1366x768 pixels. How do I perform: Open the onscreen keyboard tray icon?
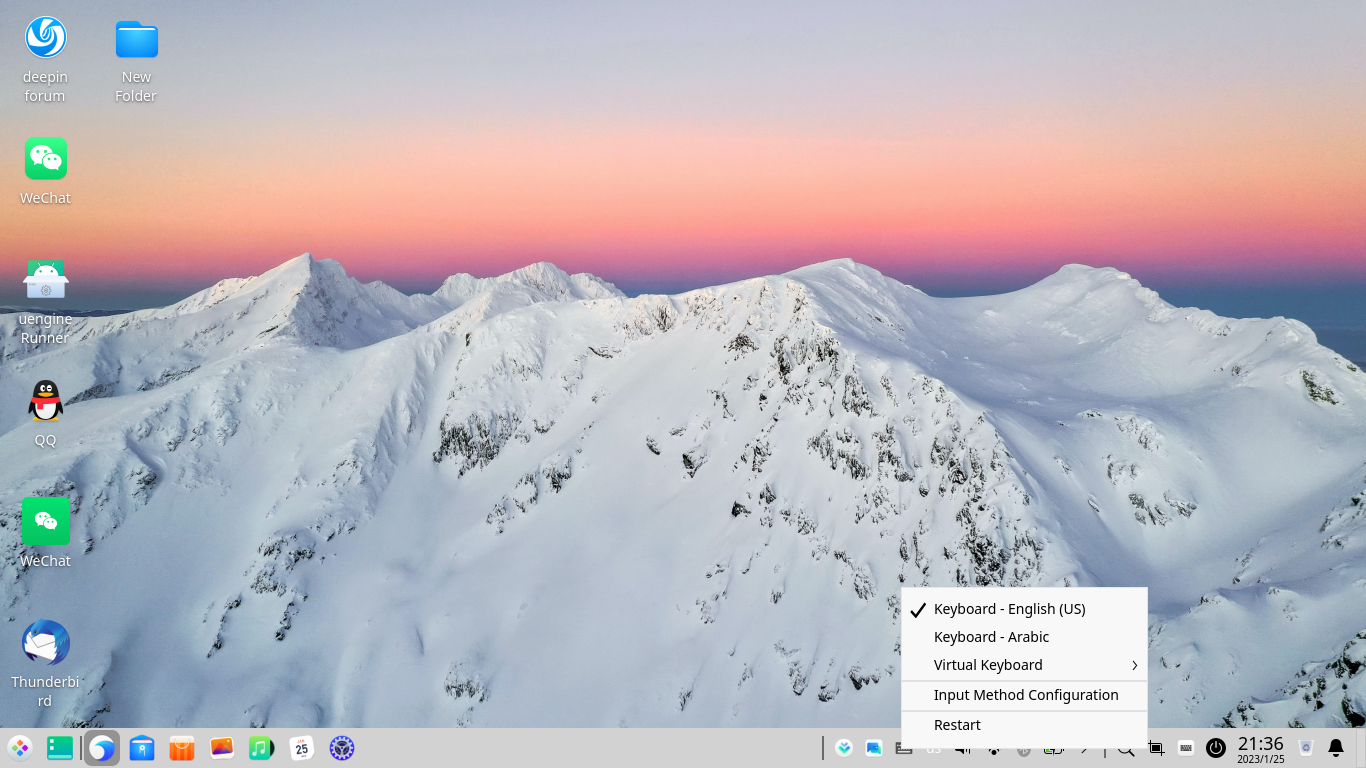[x=1186, y=748]
